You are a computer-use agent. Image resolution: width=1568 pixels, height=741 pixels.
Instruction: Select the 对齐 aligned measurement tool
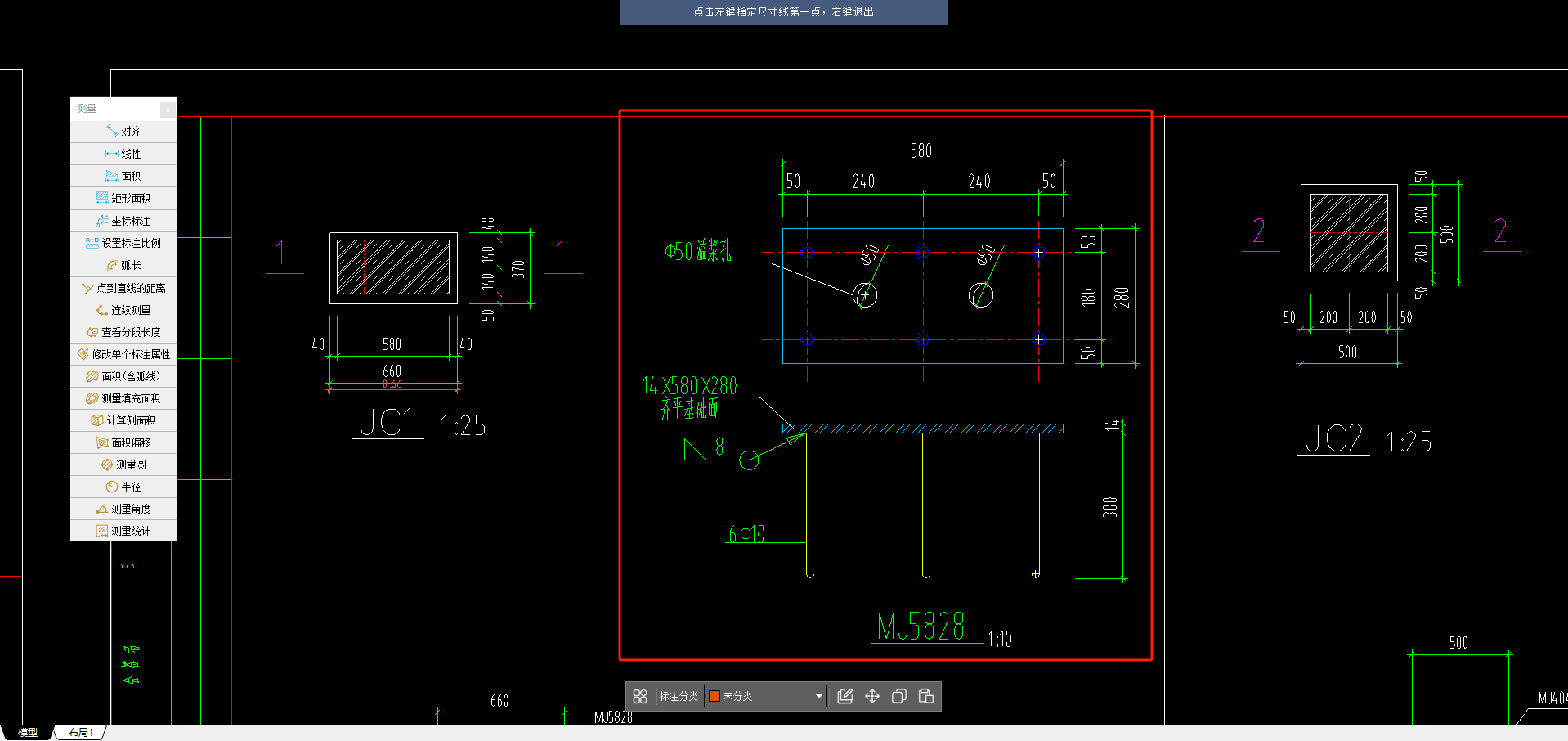click(x=123, y=131)
